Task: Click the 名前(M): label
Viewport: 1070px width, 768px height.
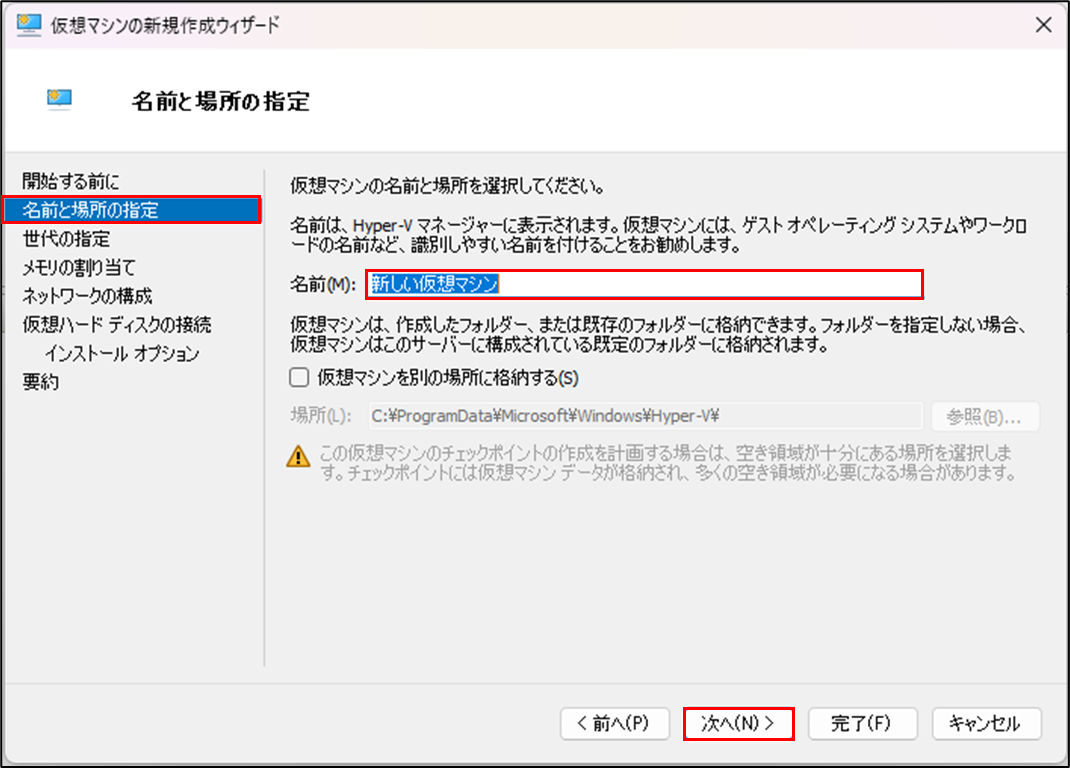Action: pyautogui.click(x=323, y=284)
